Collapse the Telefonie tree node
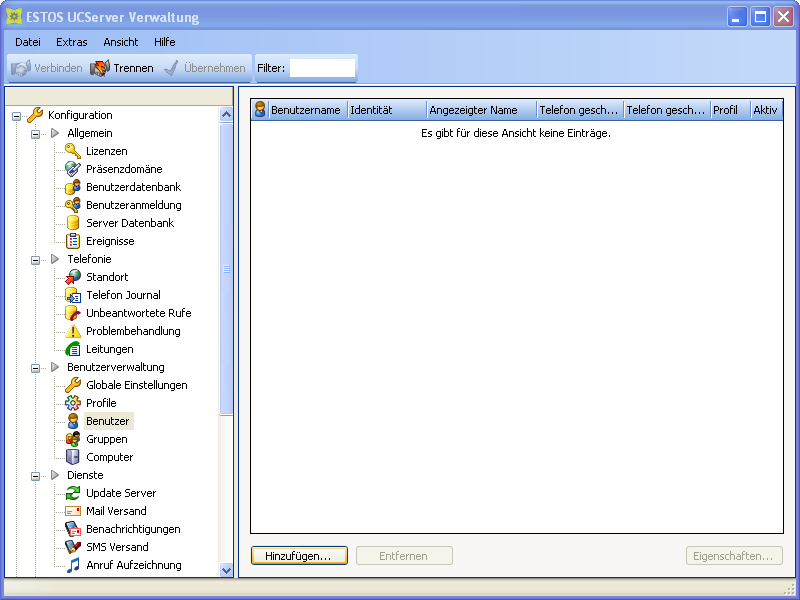800x600 pixels. pyautogui.click(x=35, y=260)
